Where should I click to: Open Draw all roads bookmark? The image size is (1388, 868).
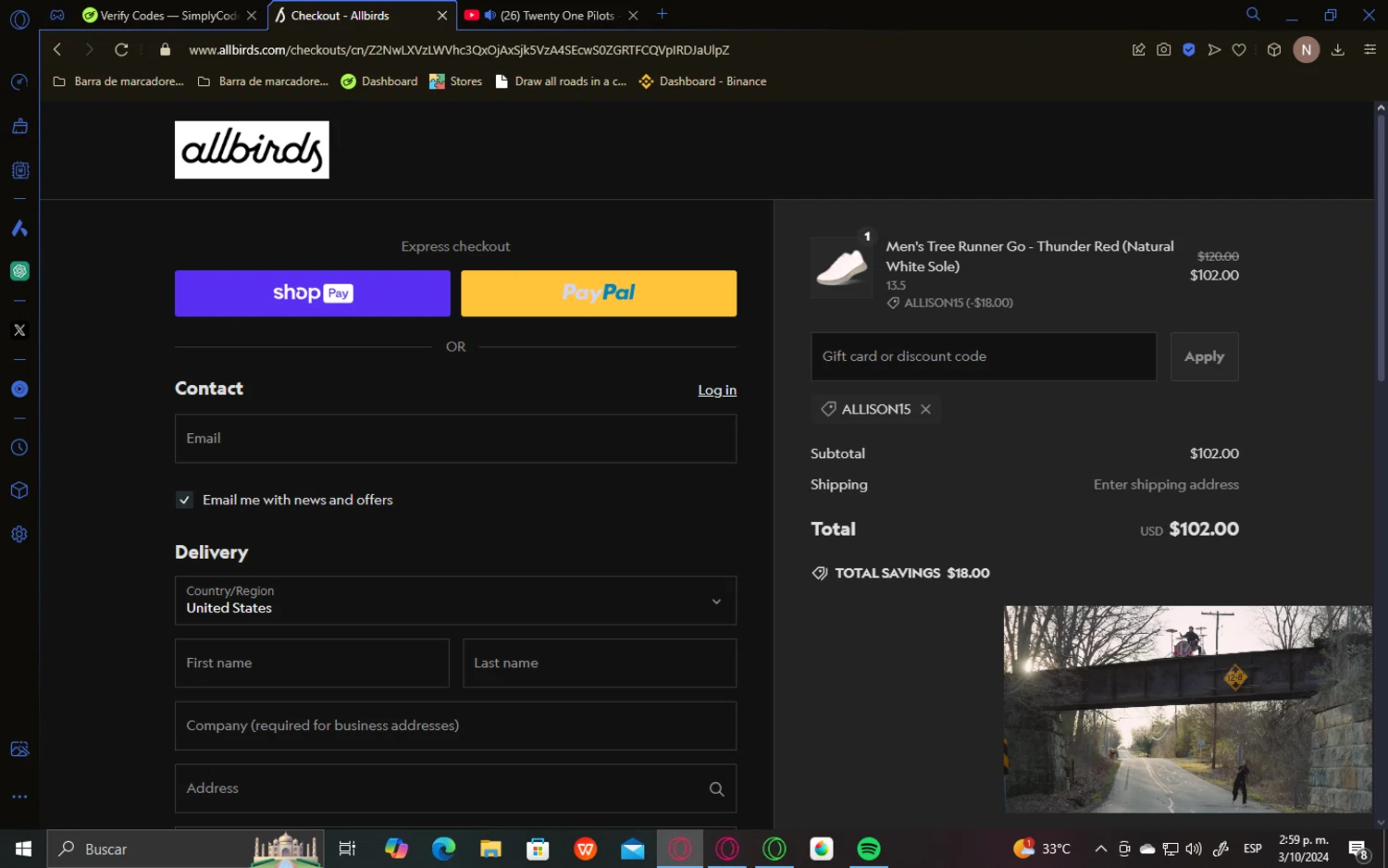click(x=561, y=81)
